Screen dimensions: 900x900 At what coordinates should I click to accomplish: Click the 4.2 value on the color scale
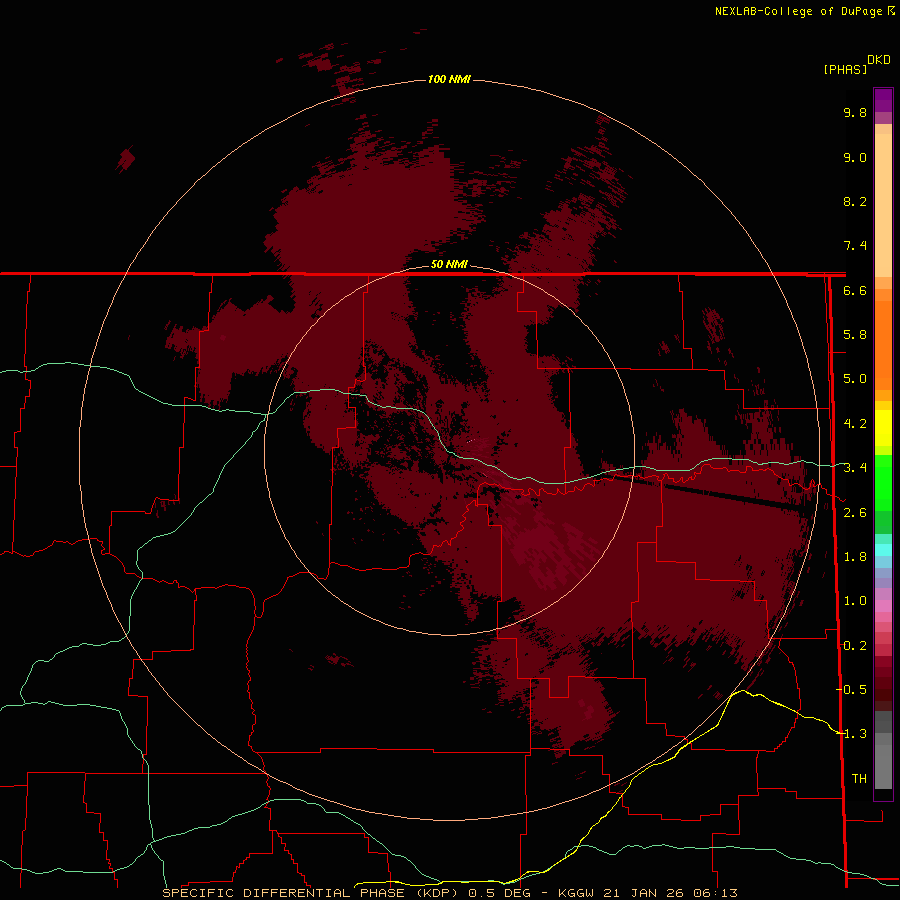pyautogui.click(x=855, y=424)
